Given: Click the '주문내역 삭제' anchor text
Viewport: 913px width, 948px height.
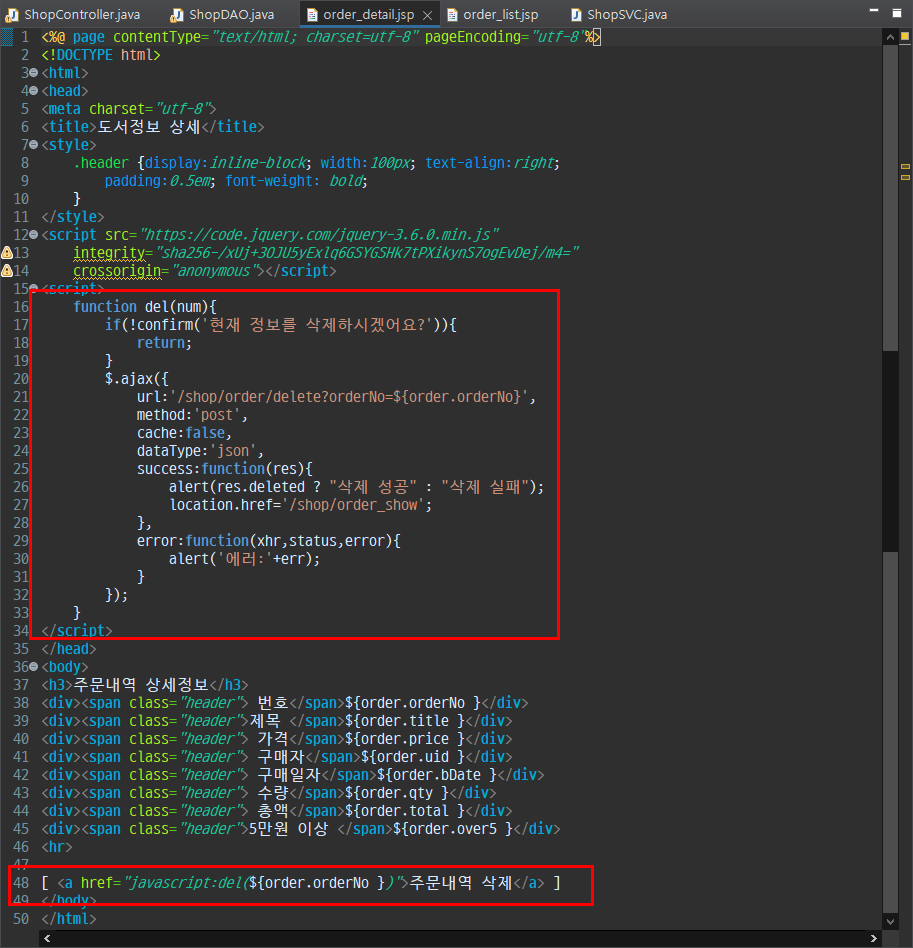Looking at the screenshot, I should pos(461,883).
